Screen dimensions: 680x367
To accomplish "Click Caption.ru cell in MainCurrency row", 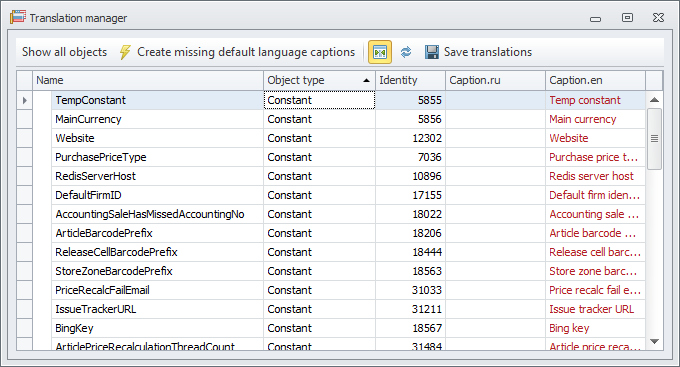I will [495, 119].
